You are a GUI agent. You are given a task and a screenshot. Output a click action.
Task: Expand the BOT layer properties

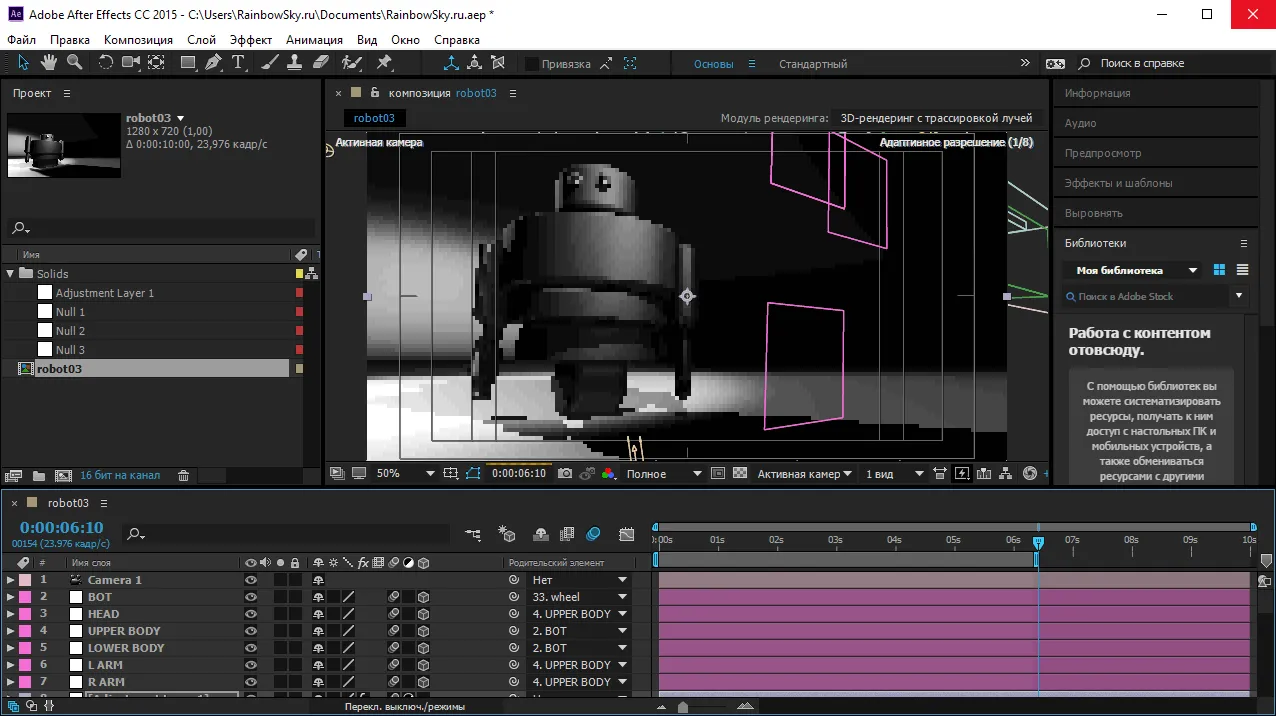[x=10, y=597]
